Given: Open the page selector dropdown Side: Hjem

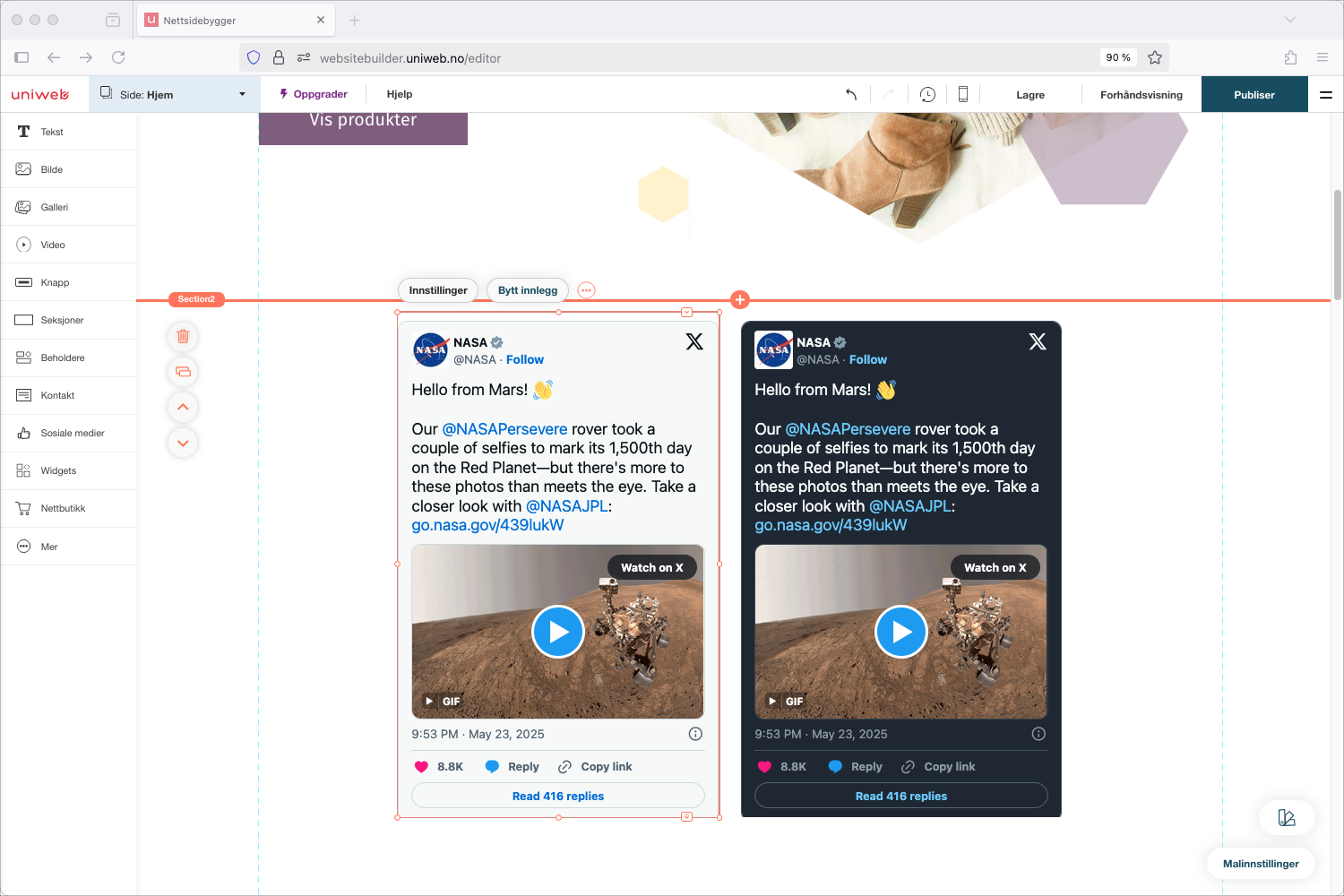Looking at the screenshot, I should pos(174,94).
